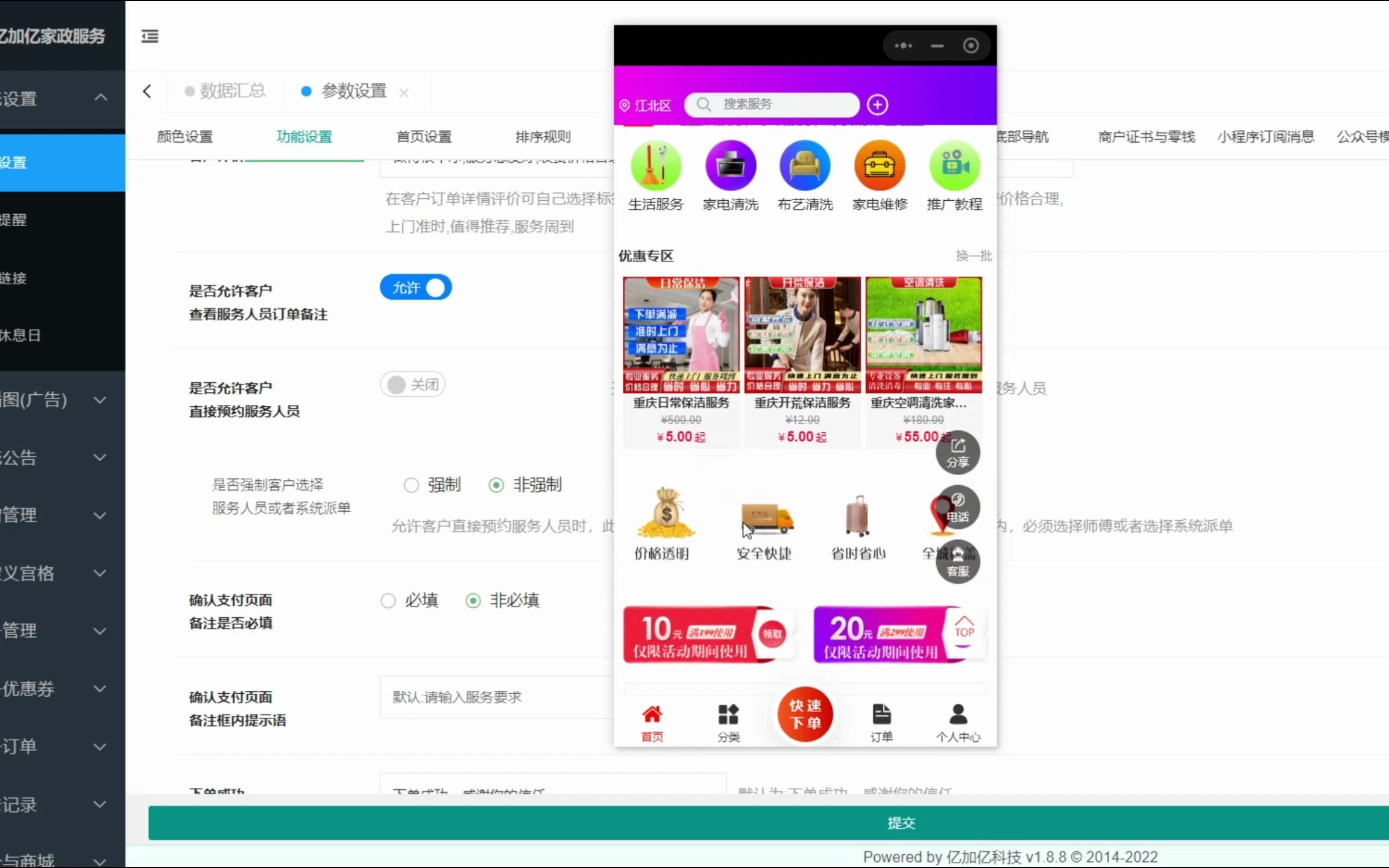Viewport: 1389px width, 868px height.
Task: Open the 排序规则 tab
Action: [x=543, y=137]
